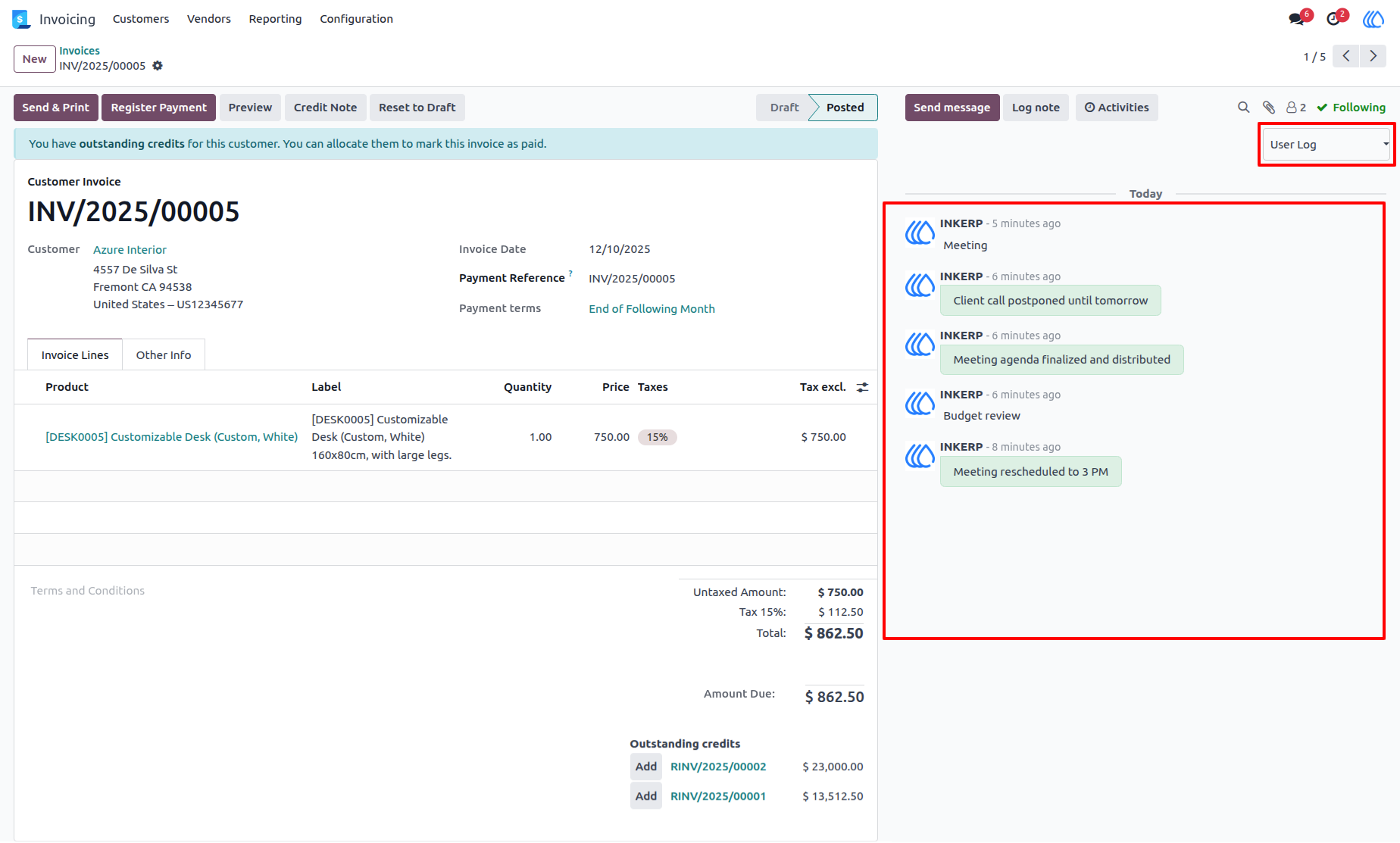
Task: Click the Send & Print button
Action: point(56,108)
